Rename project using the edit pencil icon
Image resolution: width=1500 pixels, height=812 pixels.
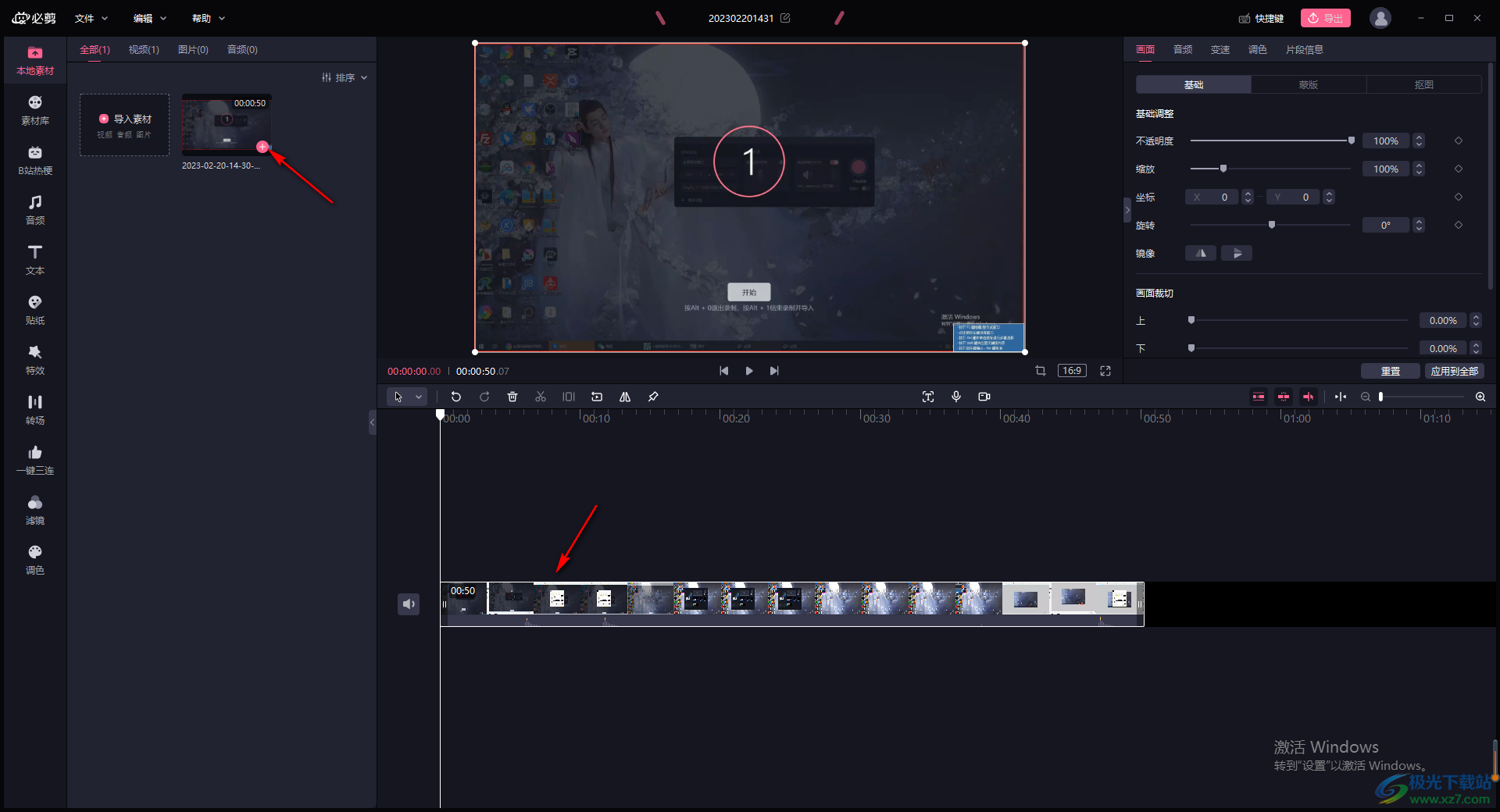(785, 18)
